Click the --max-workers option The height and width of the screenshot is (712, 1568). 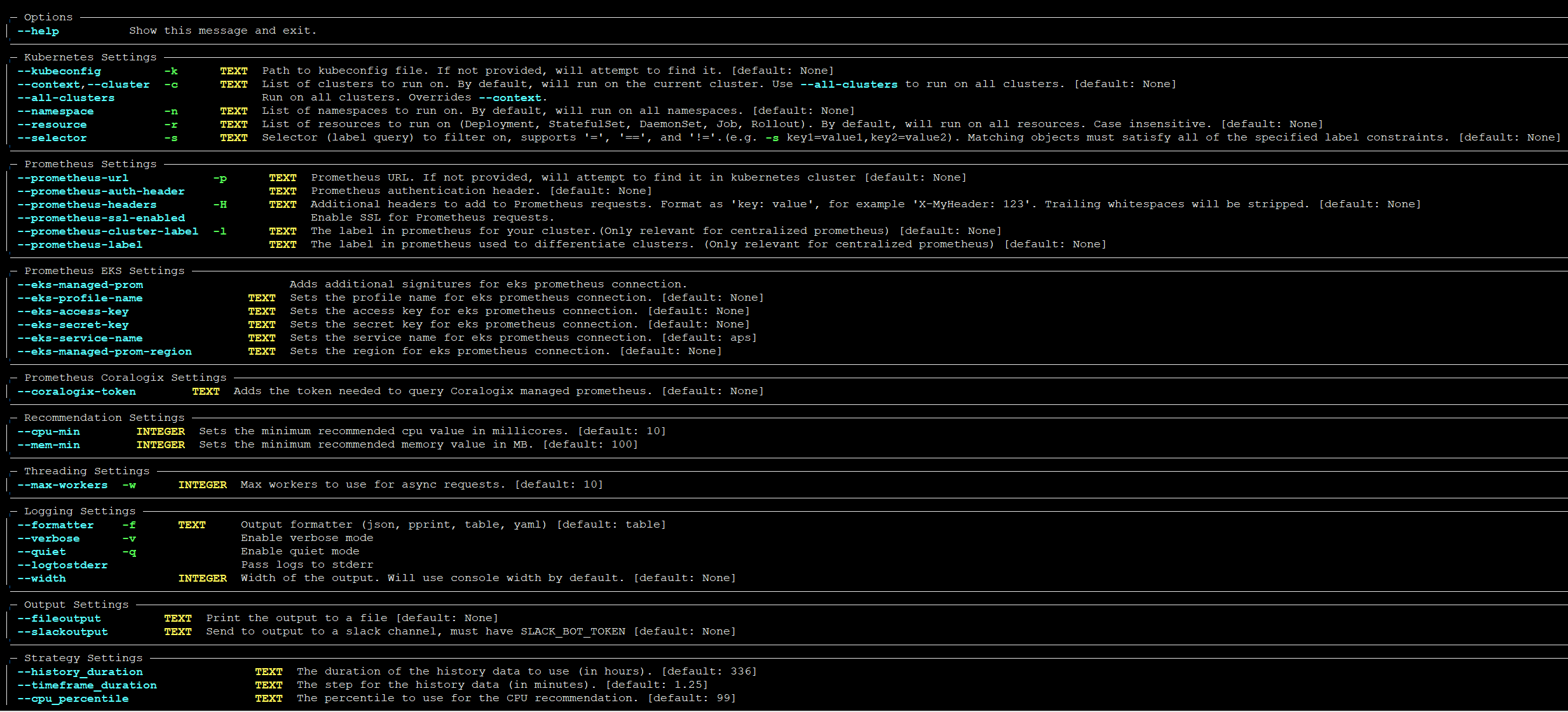tap(63, 485)
